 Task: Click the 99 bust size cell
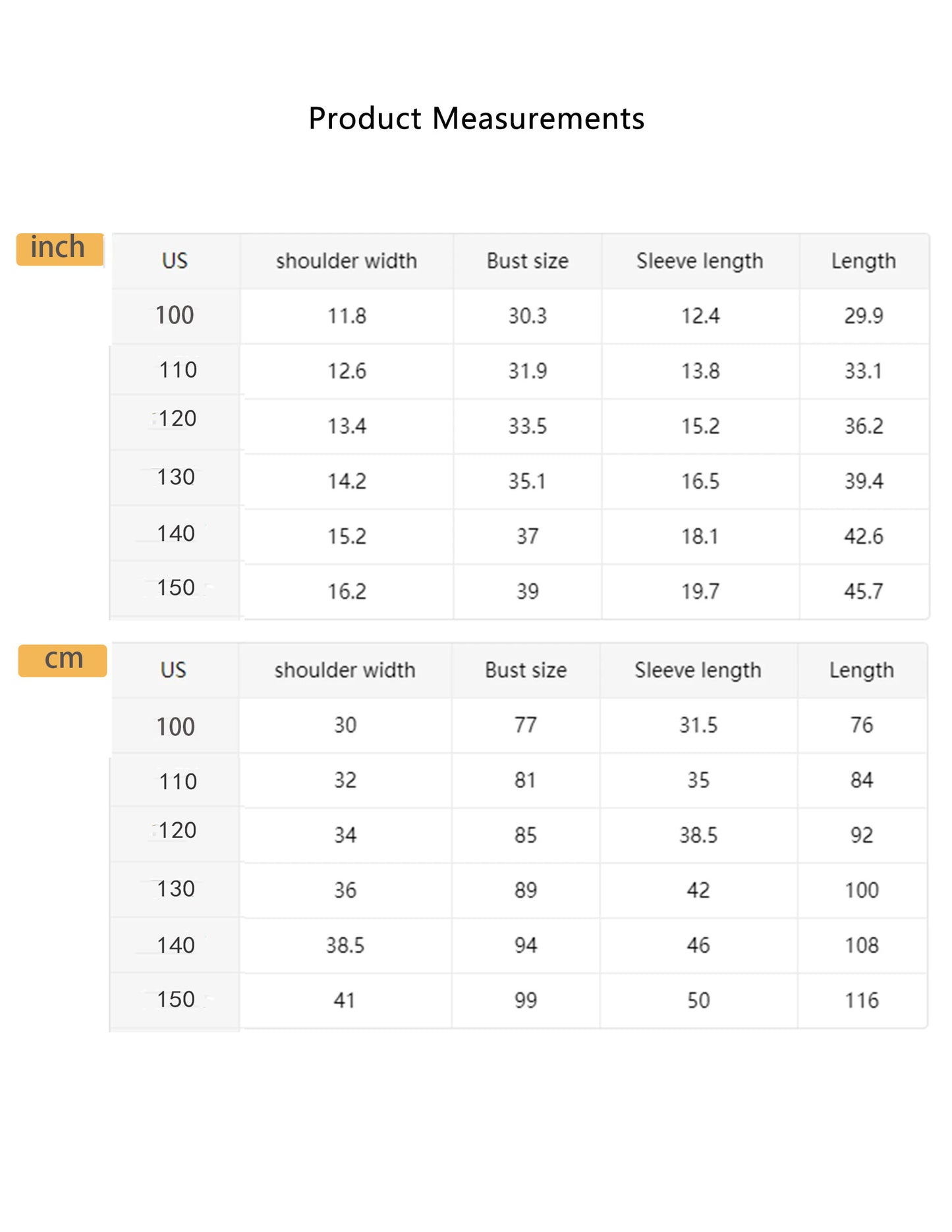(526, 1001)
